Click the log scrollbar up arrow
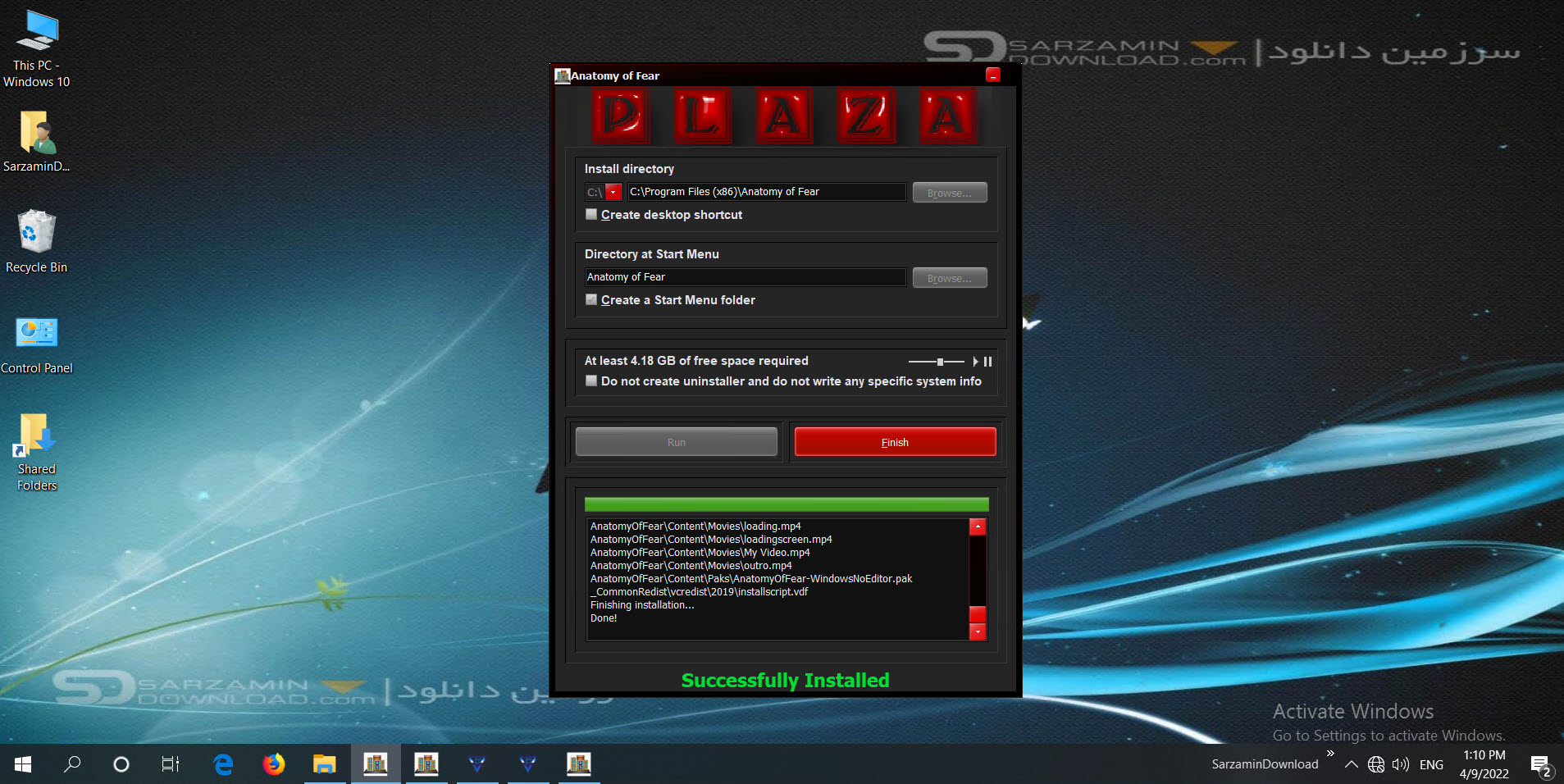This screenshot has height=784, width=1564. click(x=978, y=526)
